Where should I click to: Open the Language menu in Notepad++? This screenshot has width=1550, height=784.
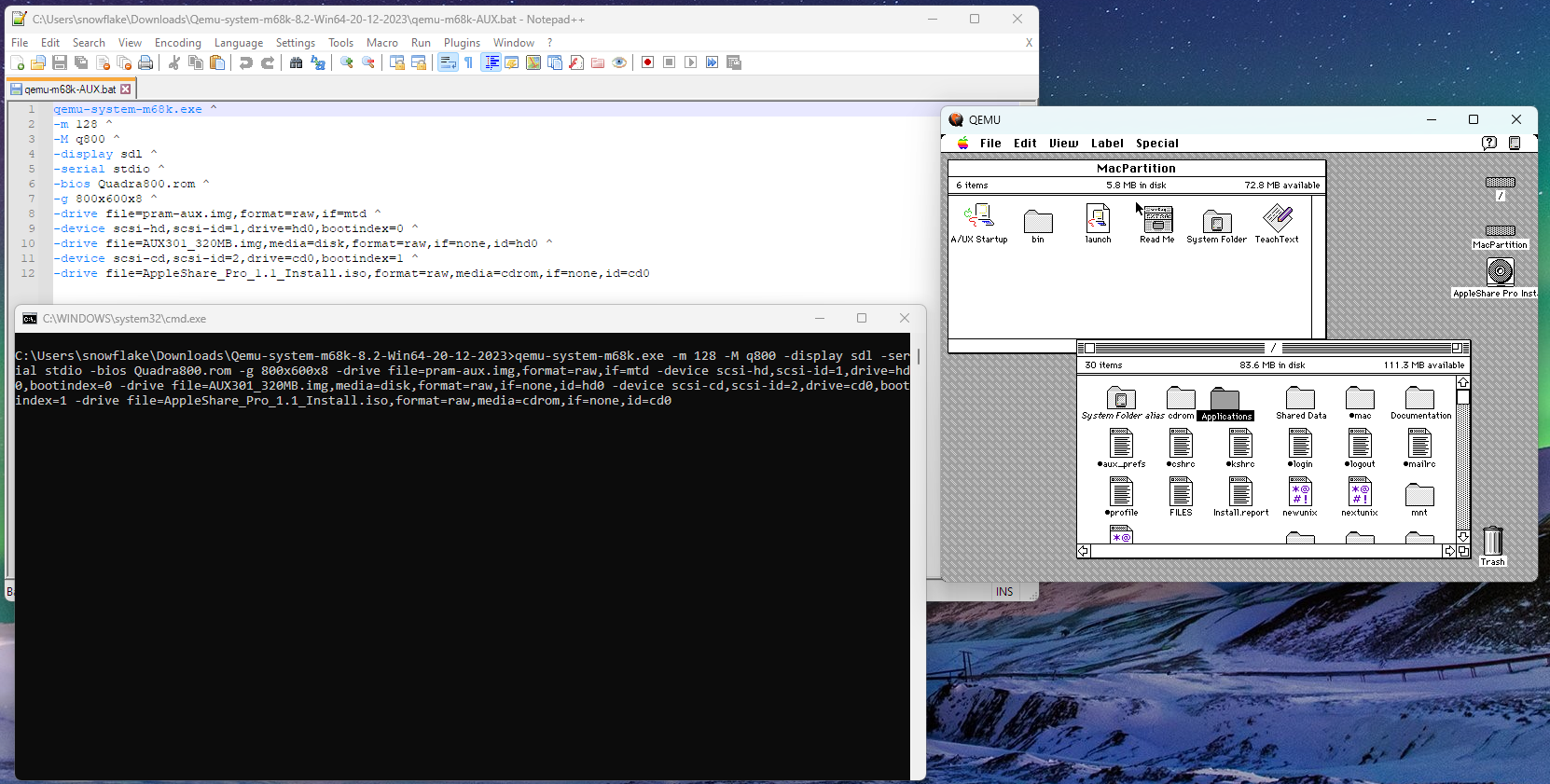coord(239,43)
